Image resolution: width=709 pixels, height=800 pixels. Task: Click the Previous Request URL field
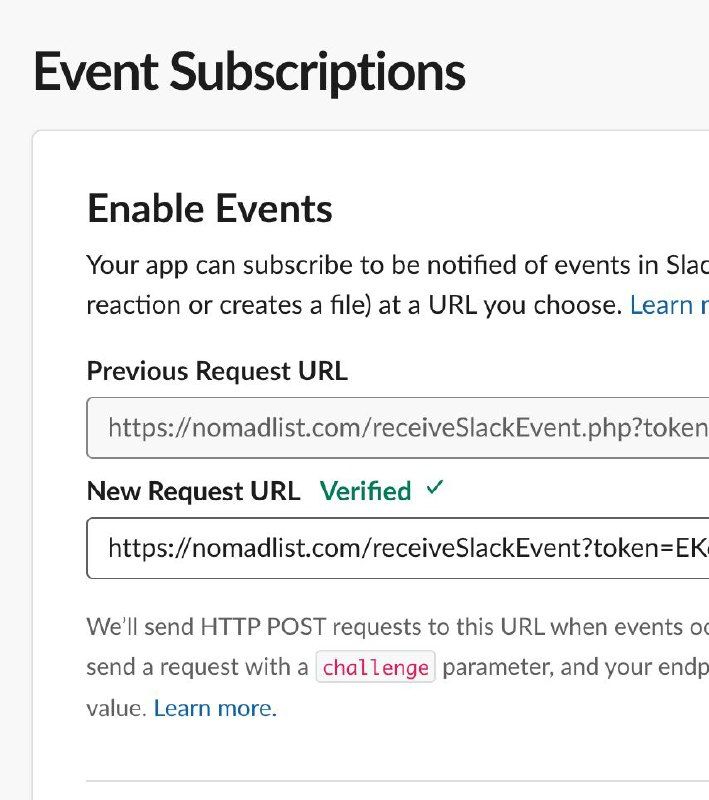(398, 428)
